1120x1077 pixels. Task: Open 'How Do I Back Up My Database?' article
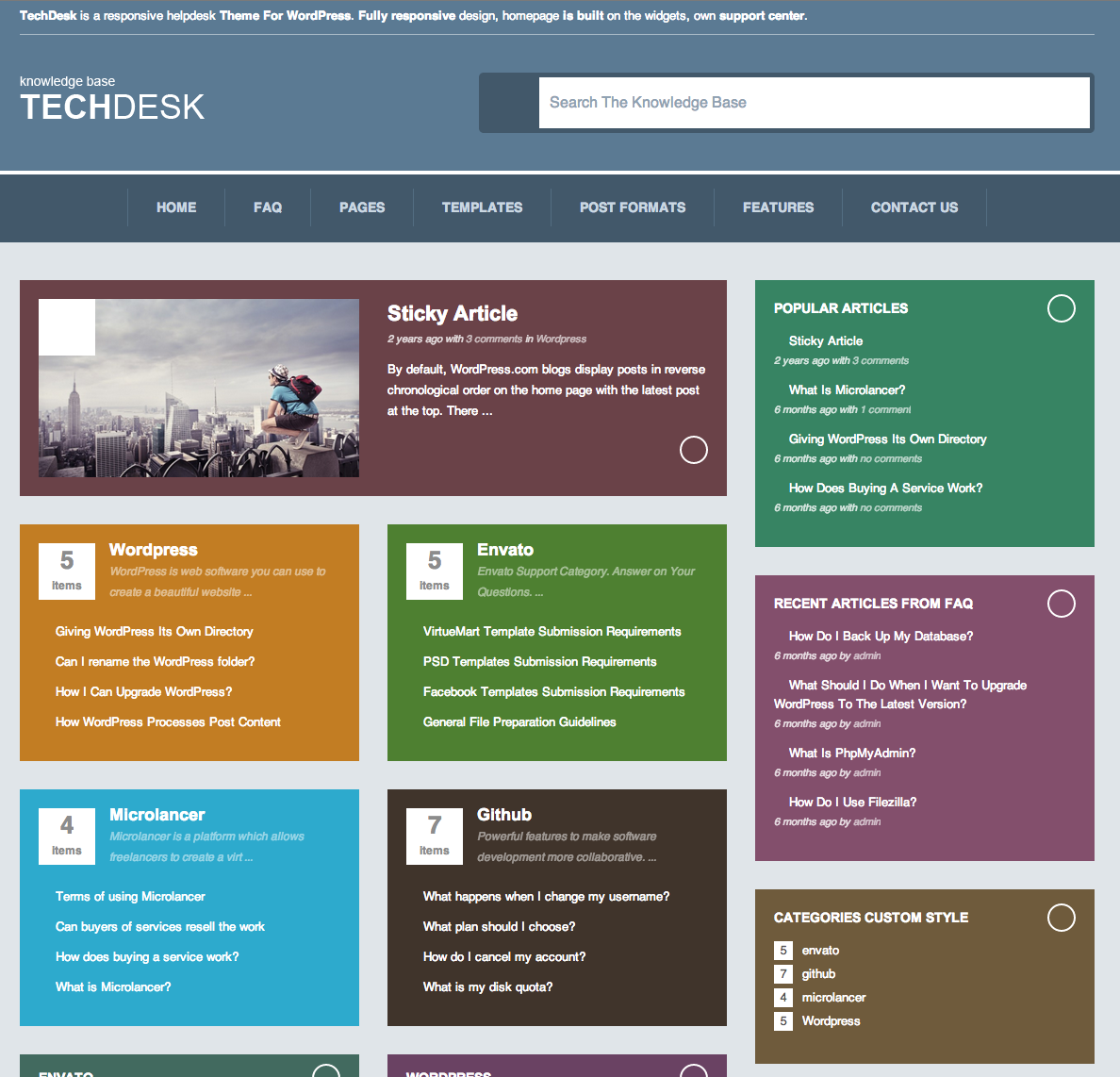point(881,637)
